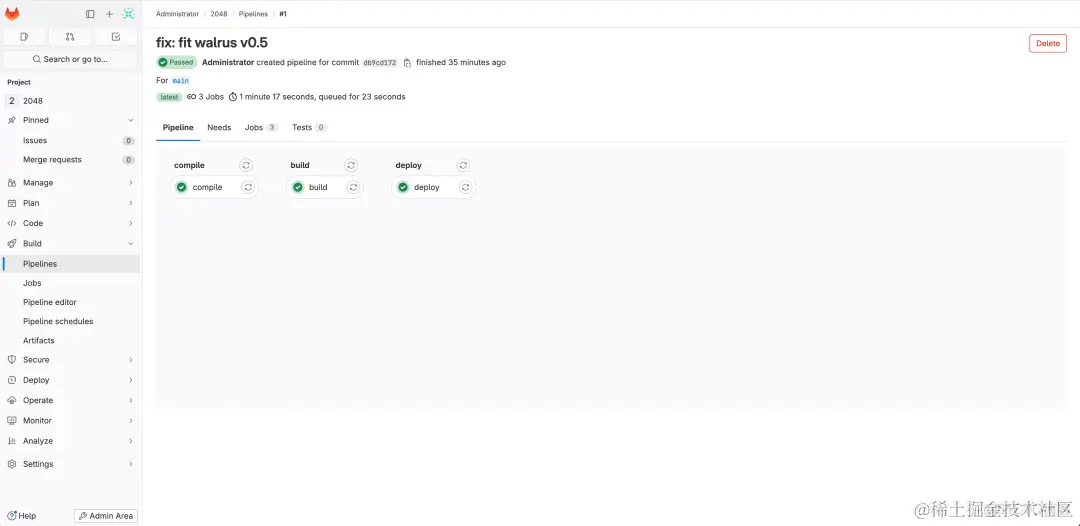
Task: Go to Pipelines in breadcrumb
Action: click(x=253, y=14)
